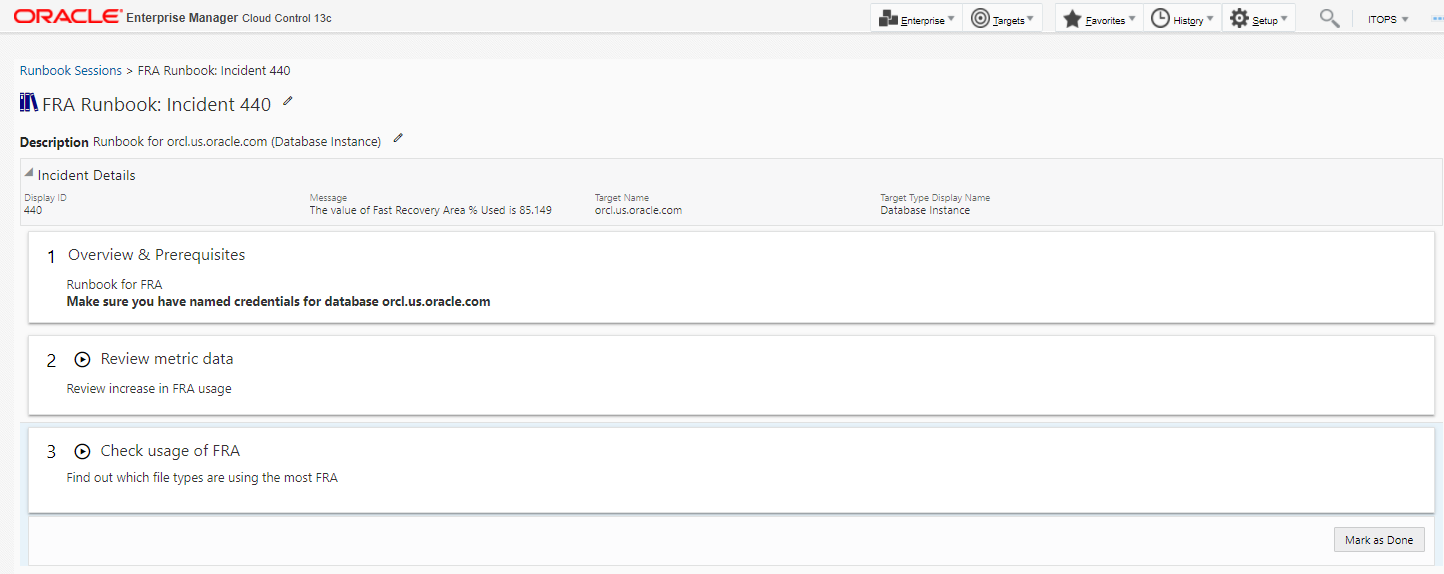Click the Mark as Done button
The height and width of the screenshot is (574, 1444).
pyautogui.click(x=1379, y=540)
